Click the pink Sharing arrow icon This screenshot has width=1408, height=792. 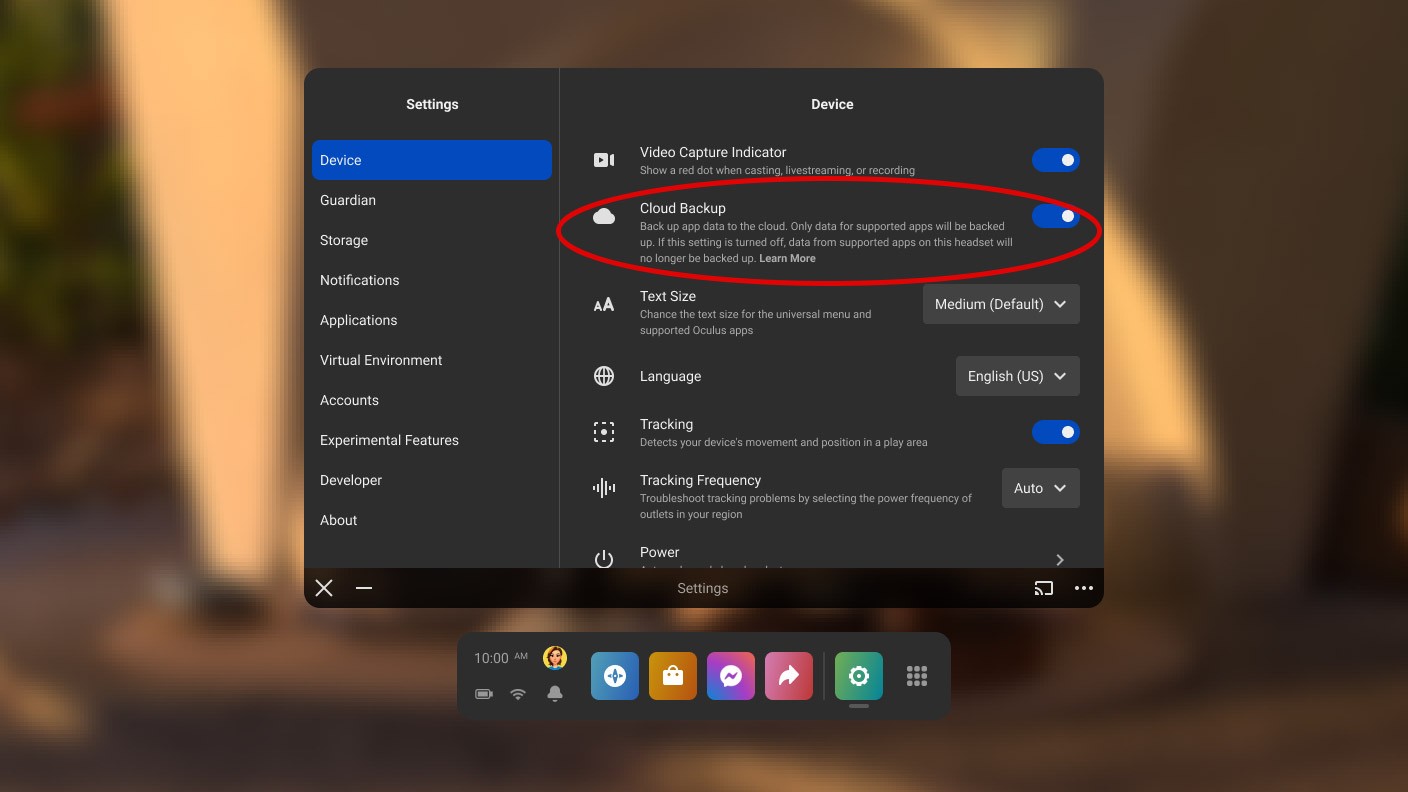coord(789,676)
